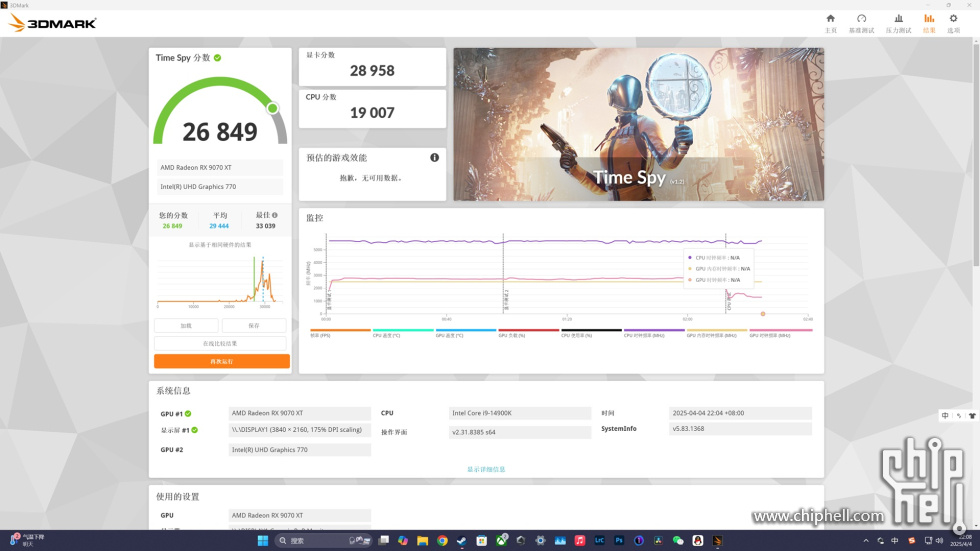The image size is (980, 551).
Task: Click the 2025-04-04 22:04 time value
Action: (x=740, y=413)
